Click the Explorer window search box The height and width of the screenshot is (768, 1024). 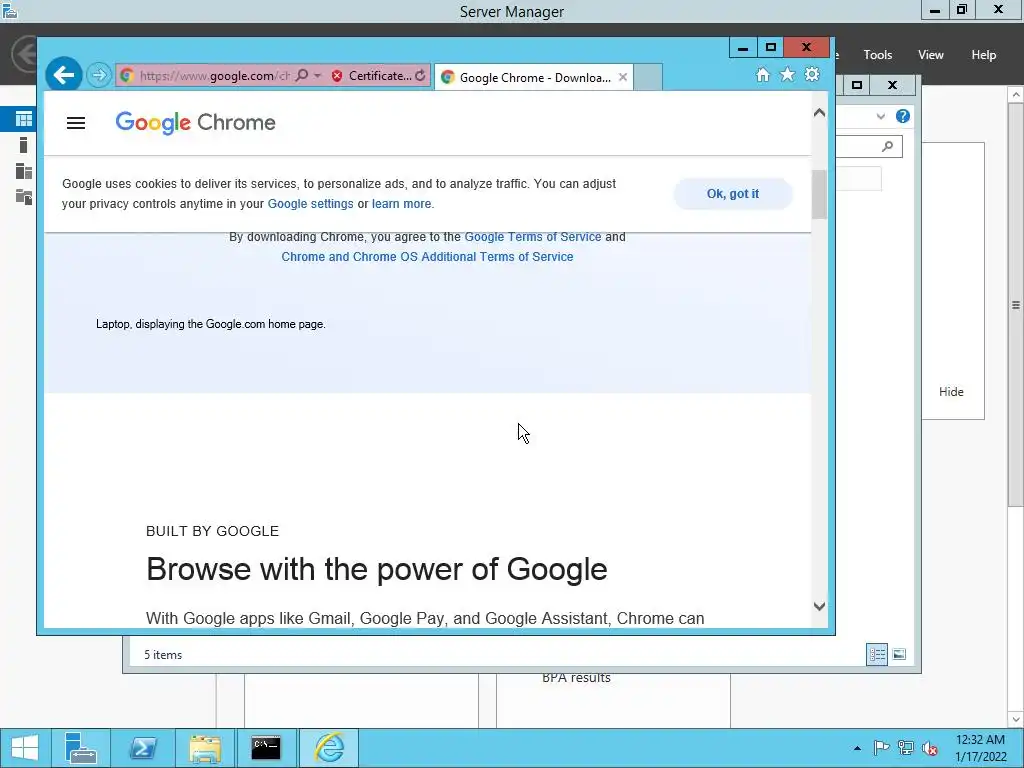coord(869,146)
